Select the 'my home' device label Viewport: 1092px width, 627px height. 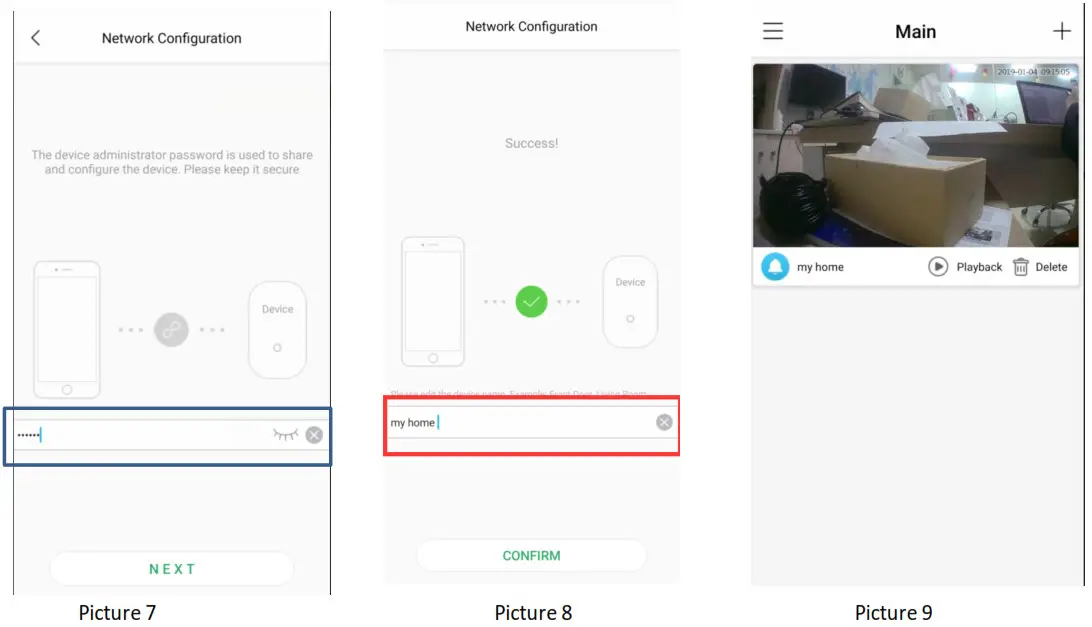point(820,267)
